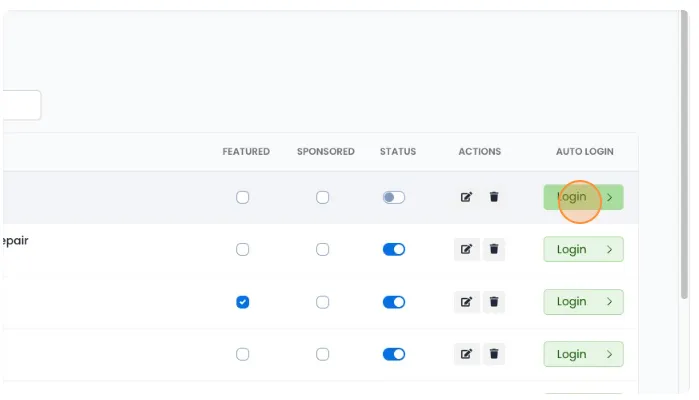This screenshot has width=699, height=400.
Task: Delete the row with Featured checked
Action: pyautogui.click(x=494, y=302)
